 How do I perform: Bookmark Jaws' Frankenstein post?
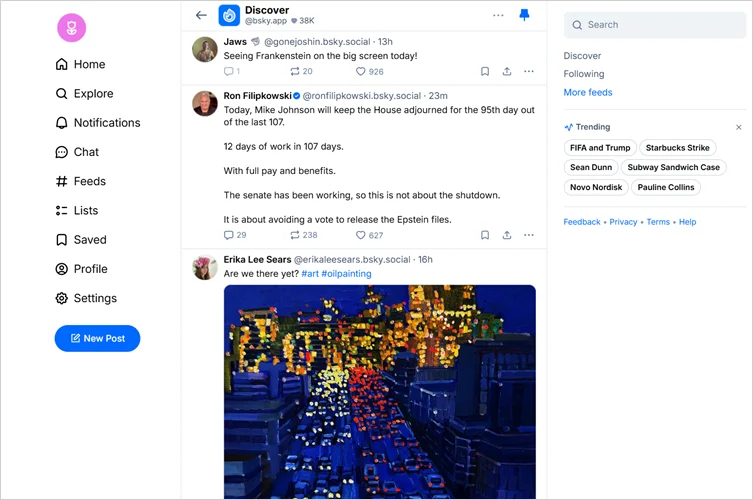tap(485, 72)
